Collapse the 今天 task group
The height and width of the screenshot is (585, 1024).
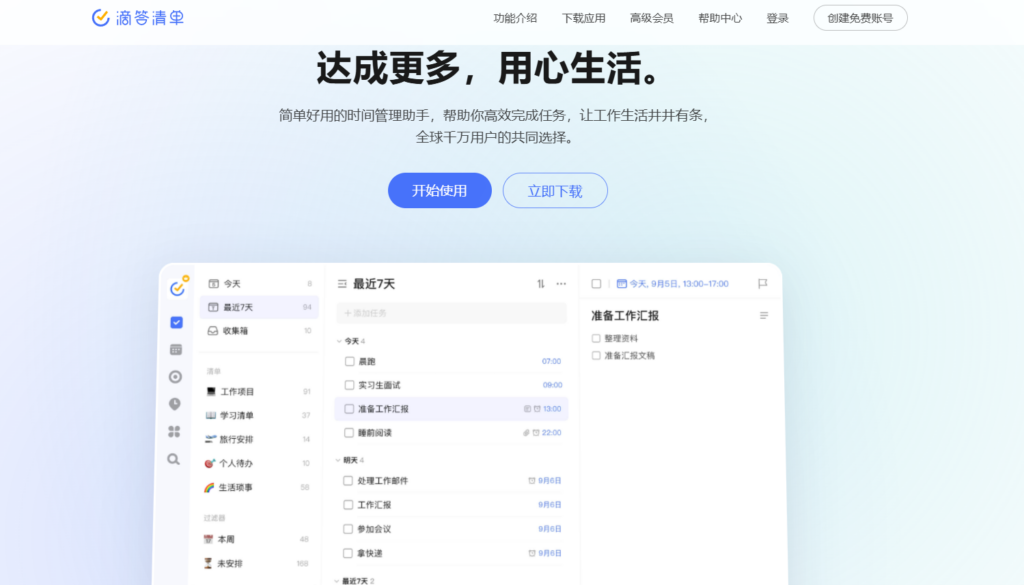click(338, 341)
